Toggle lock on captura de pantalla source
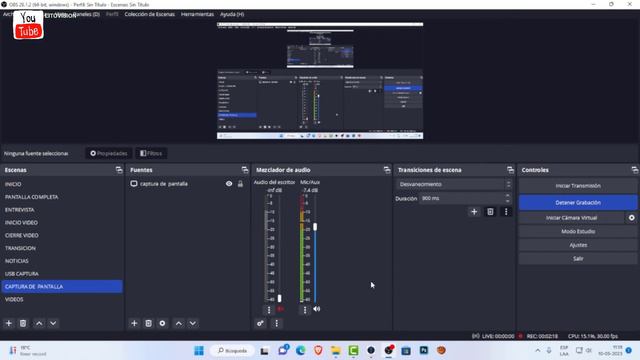 (240, 184)
